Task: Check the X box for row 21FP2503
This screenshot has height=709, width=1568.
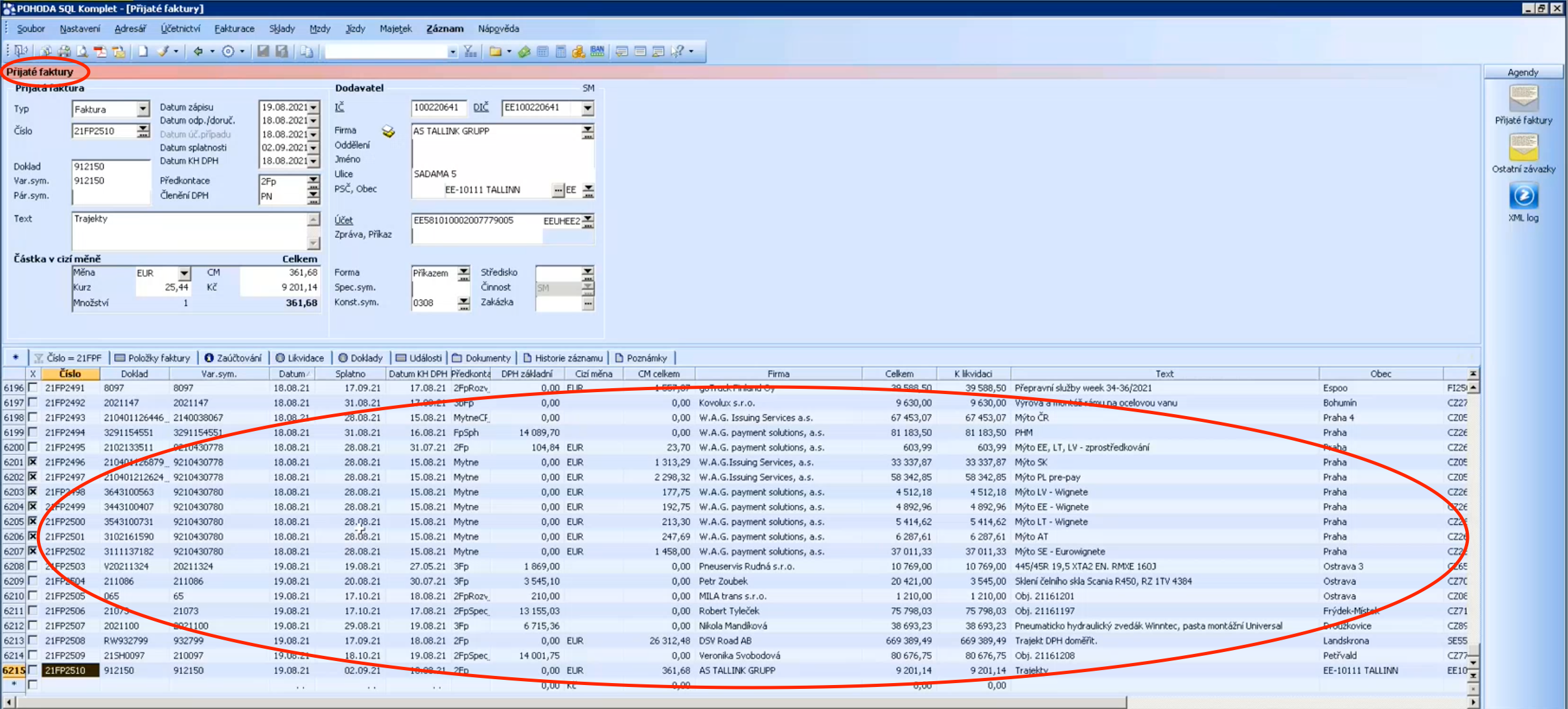Action: click(32, 566)
